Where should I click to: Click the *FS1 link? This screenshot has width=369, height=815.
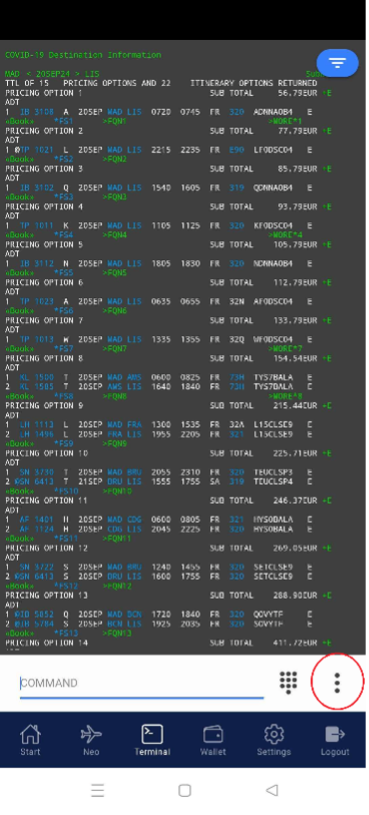(63, 121)
